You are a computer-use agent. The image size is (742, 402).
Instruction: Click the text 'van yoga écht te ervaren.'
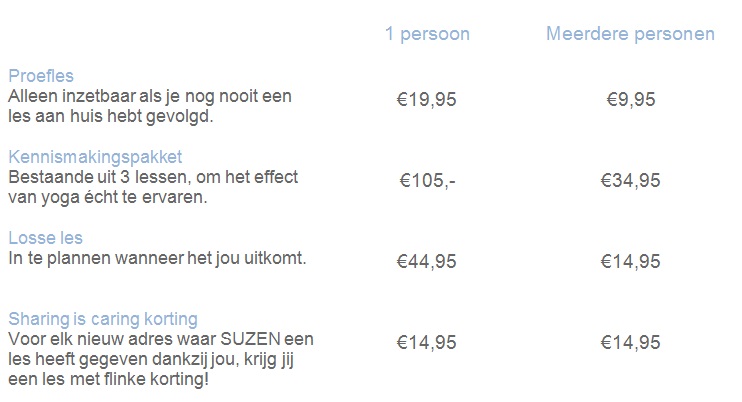pos(108,197)
